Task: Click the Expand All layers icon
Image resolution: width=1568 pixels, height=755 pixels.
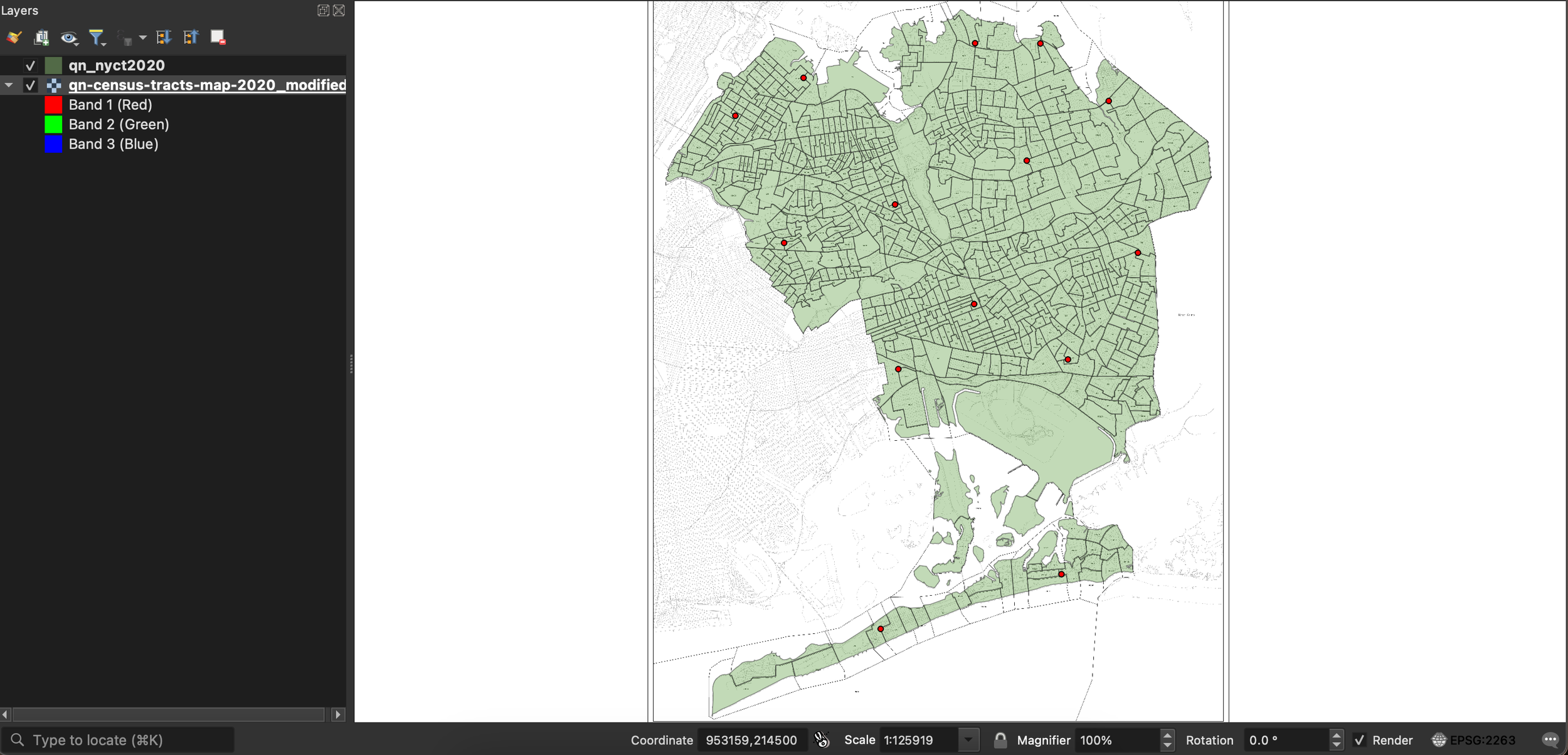Action: (x=164, y=38)
